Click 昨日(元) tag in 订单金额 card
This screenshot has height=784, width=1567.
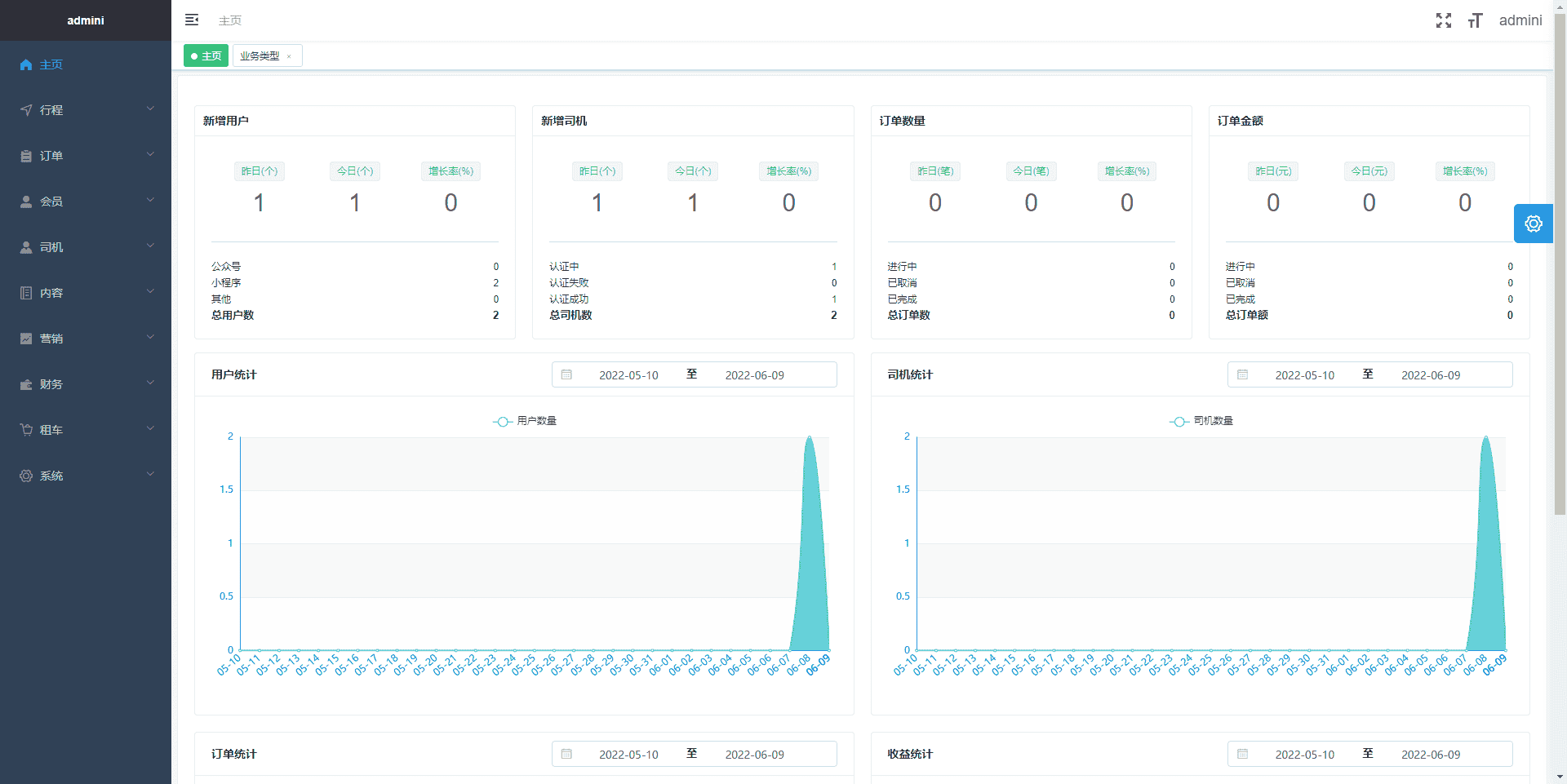[1273, 171]
